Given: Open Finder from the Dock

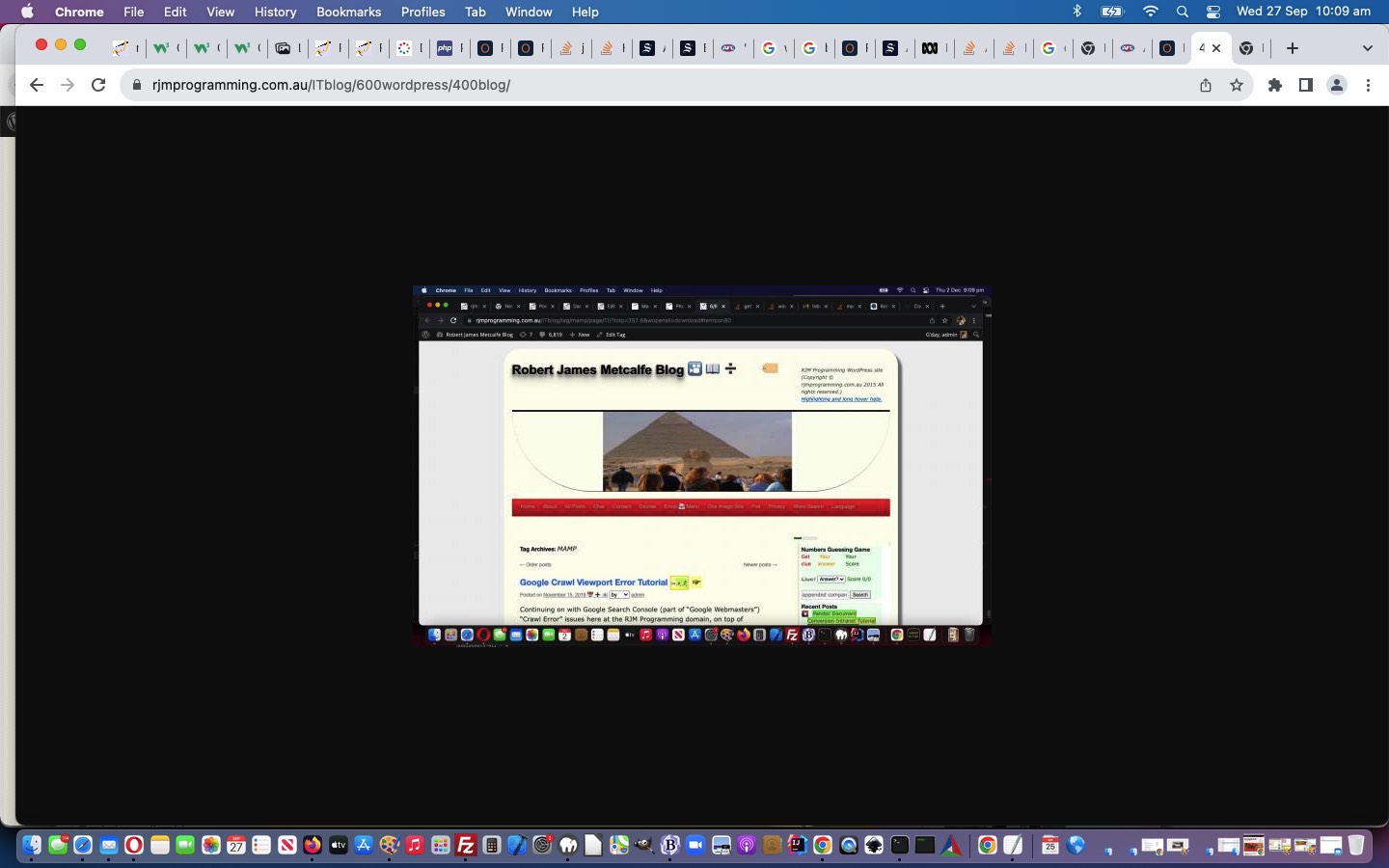Looking at the screenshot, I should pos(32,845).
